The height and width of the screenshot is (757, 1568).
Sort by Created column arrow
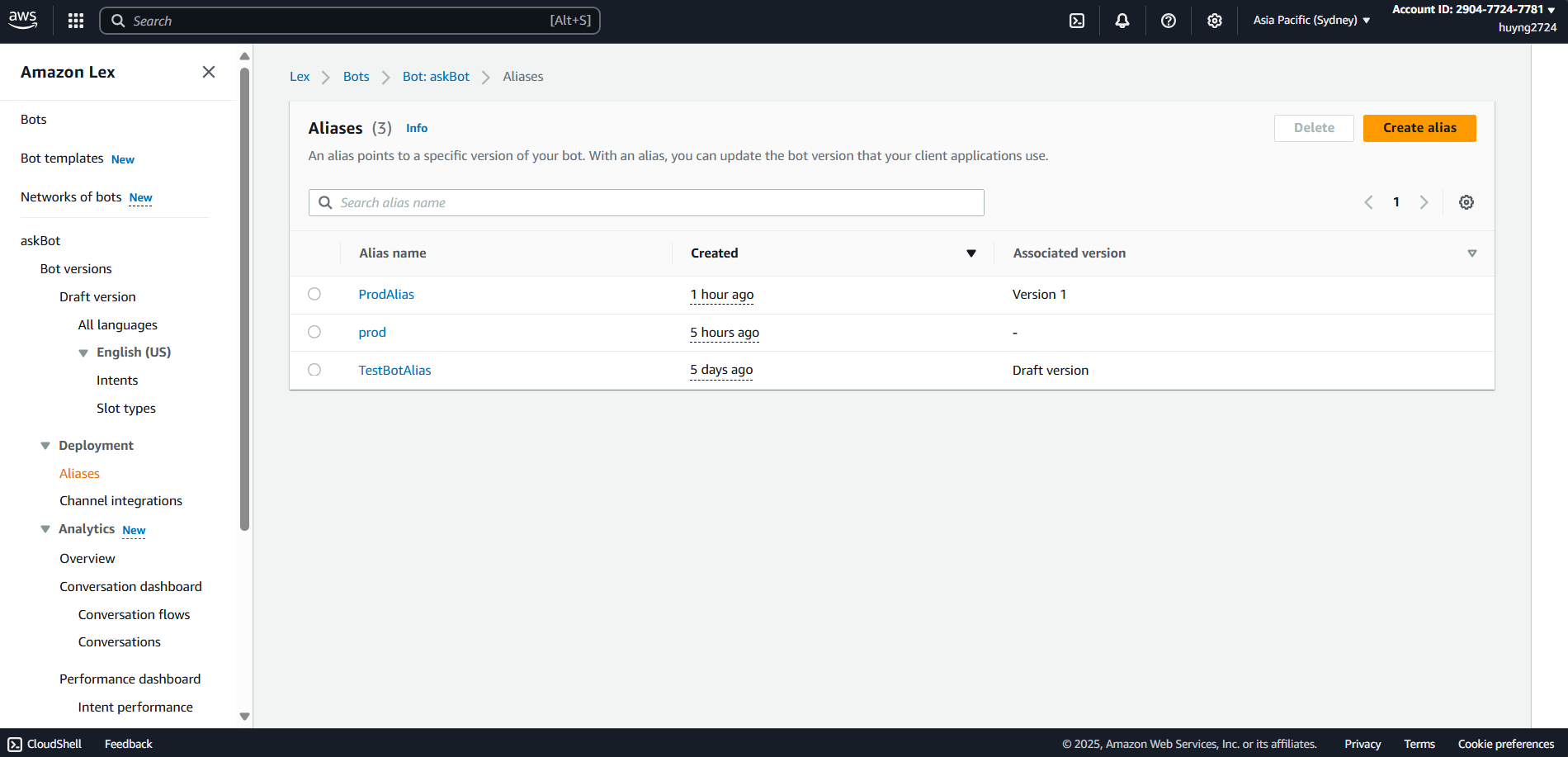pyautogui.click(x=971, y=253)
